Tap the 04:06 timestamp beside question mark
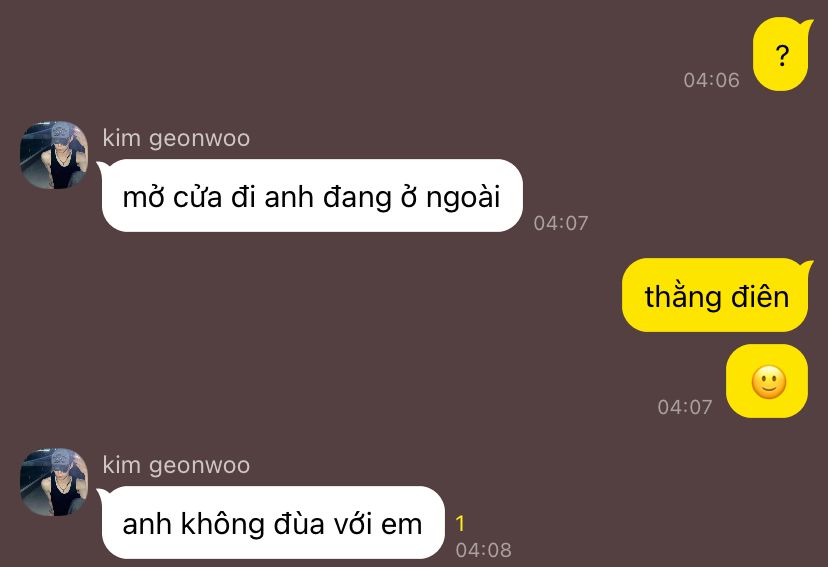This screenshot has height=567, width=828. coord(711,80)
